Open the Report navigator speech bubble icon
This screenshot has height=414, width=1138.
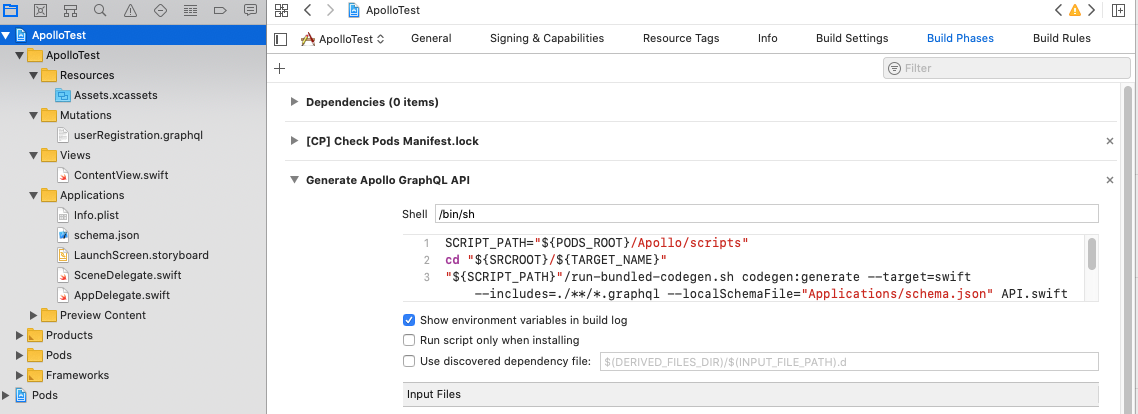click(250, 10)
